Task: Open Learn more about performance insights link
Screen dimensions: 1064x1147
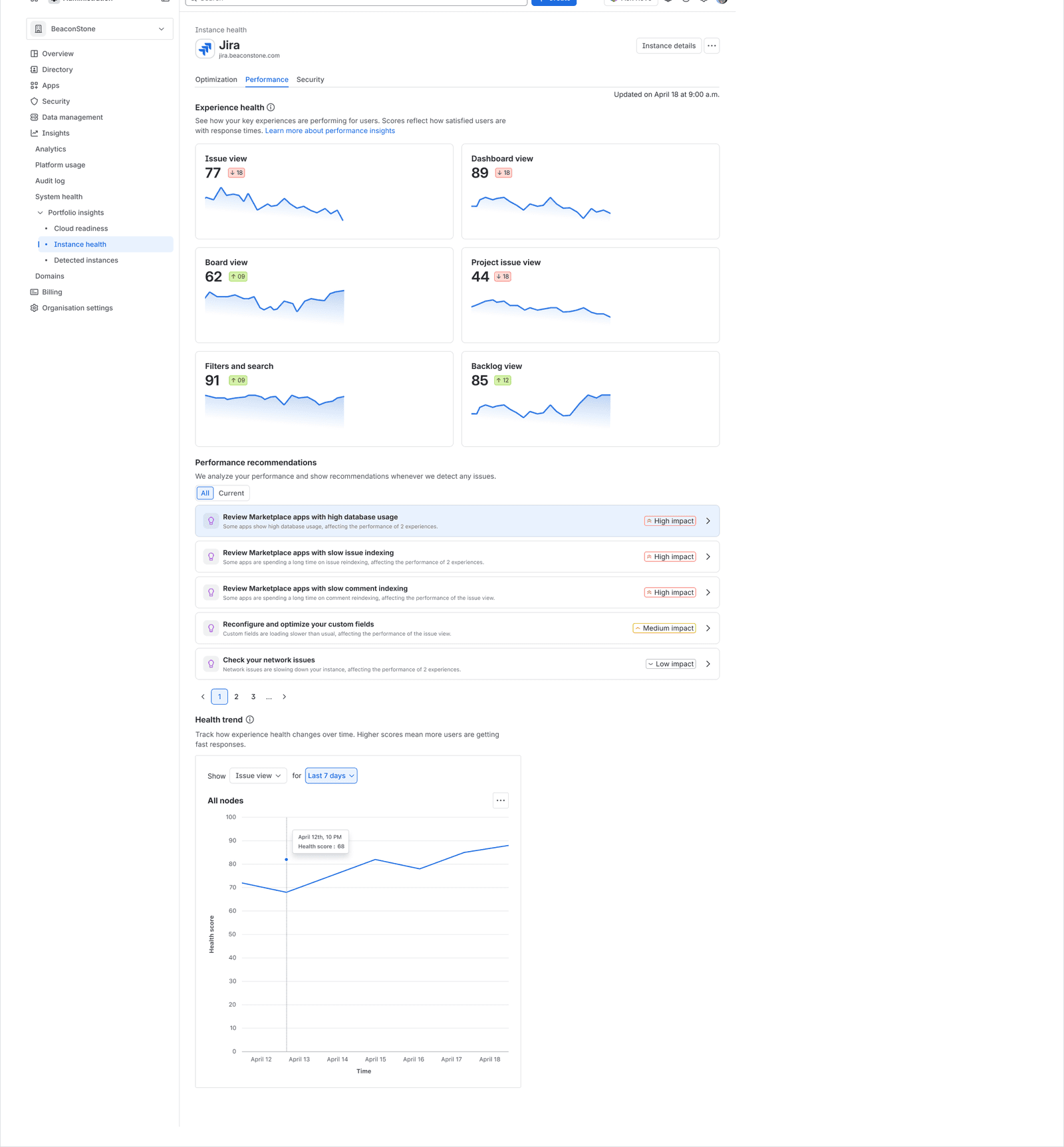Action: coord(330,131)
